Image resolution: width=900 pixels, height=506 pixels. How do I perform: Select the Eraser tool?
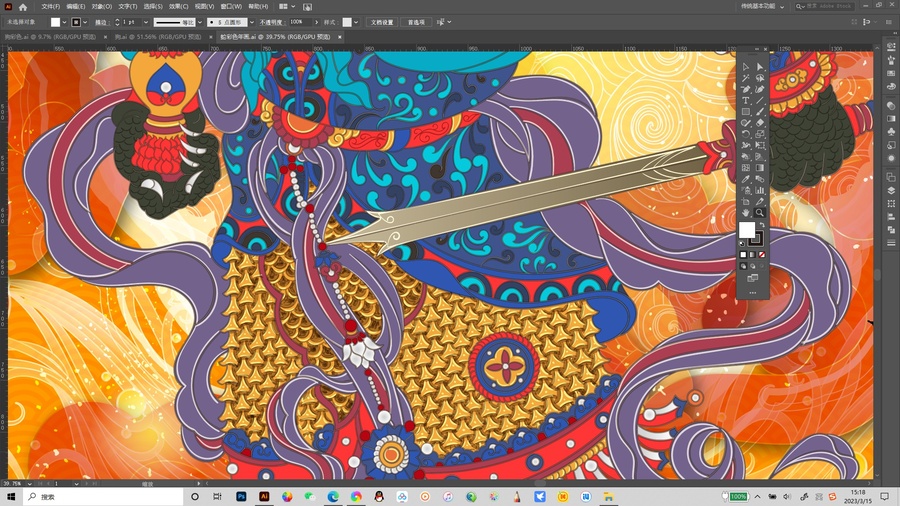pos(760,123)
